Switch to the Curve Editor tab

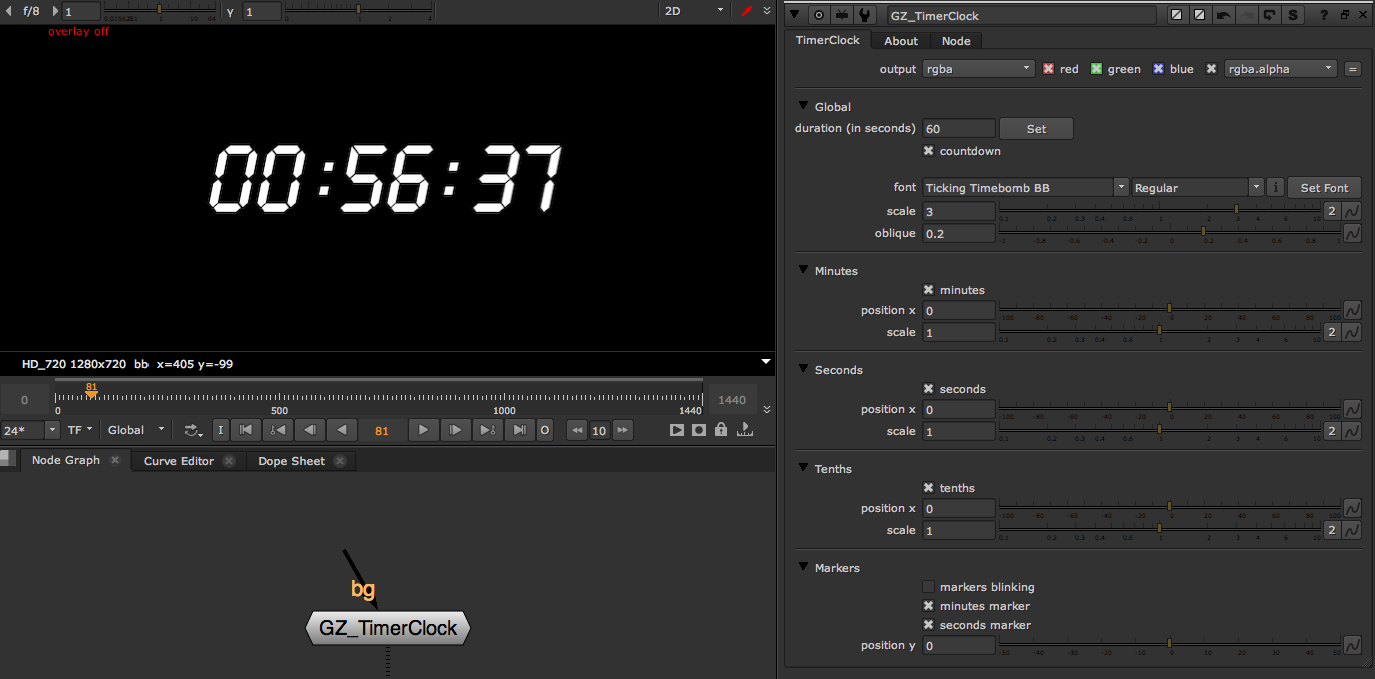(x=178, y=460)
